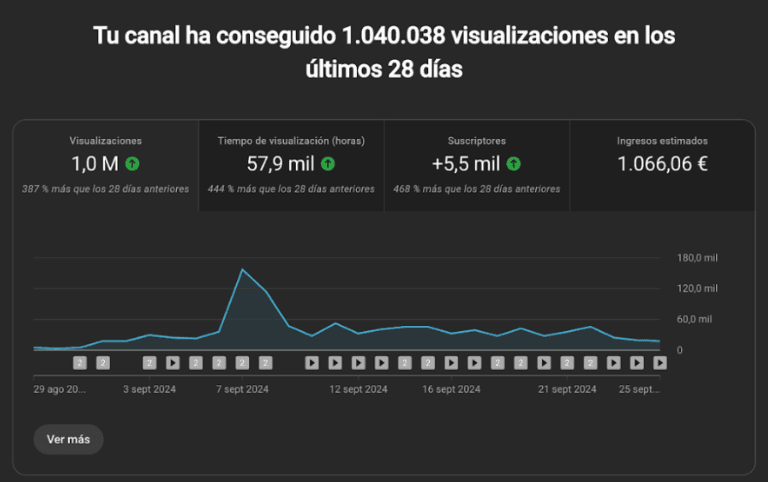
Task: Open the '2' video marker above 3 sept 2024
Action: coord(149,363)
